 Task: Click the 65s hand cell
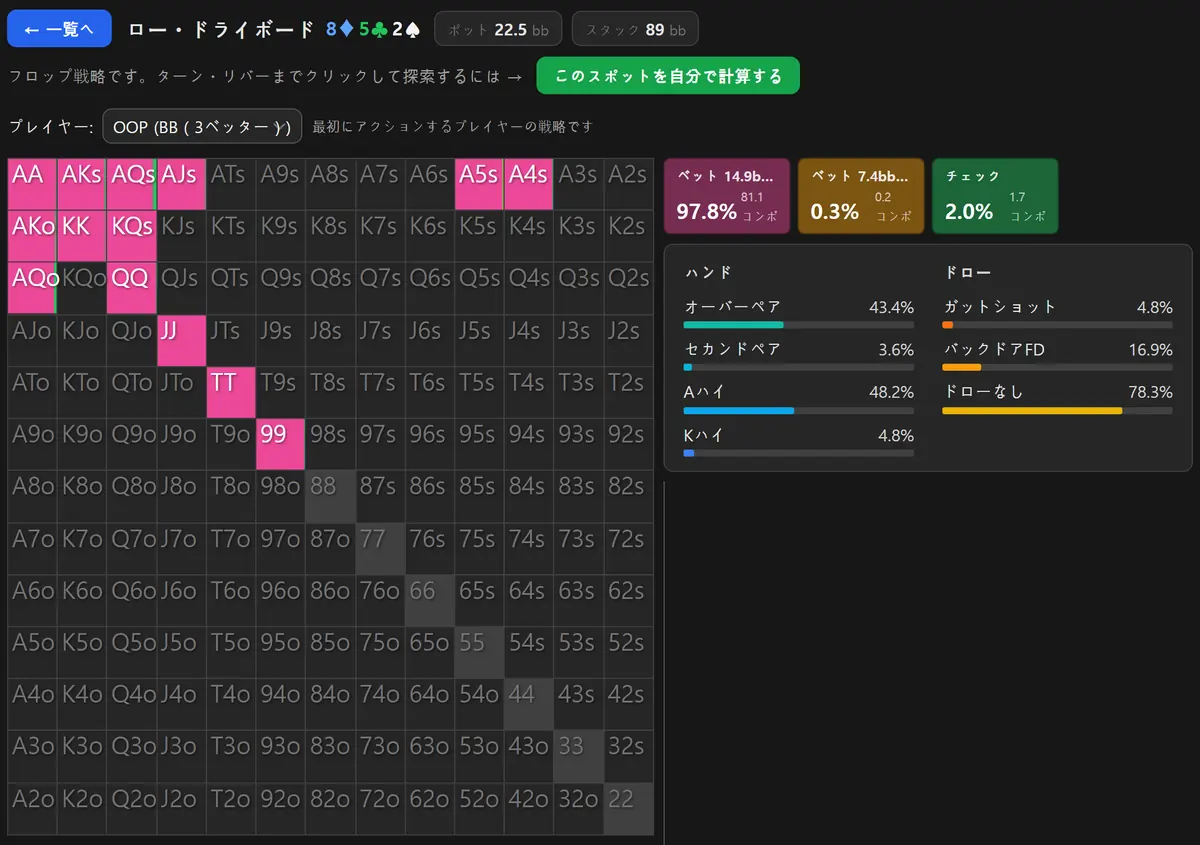point(480,600)
